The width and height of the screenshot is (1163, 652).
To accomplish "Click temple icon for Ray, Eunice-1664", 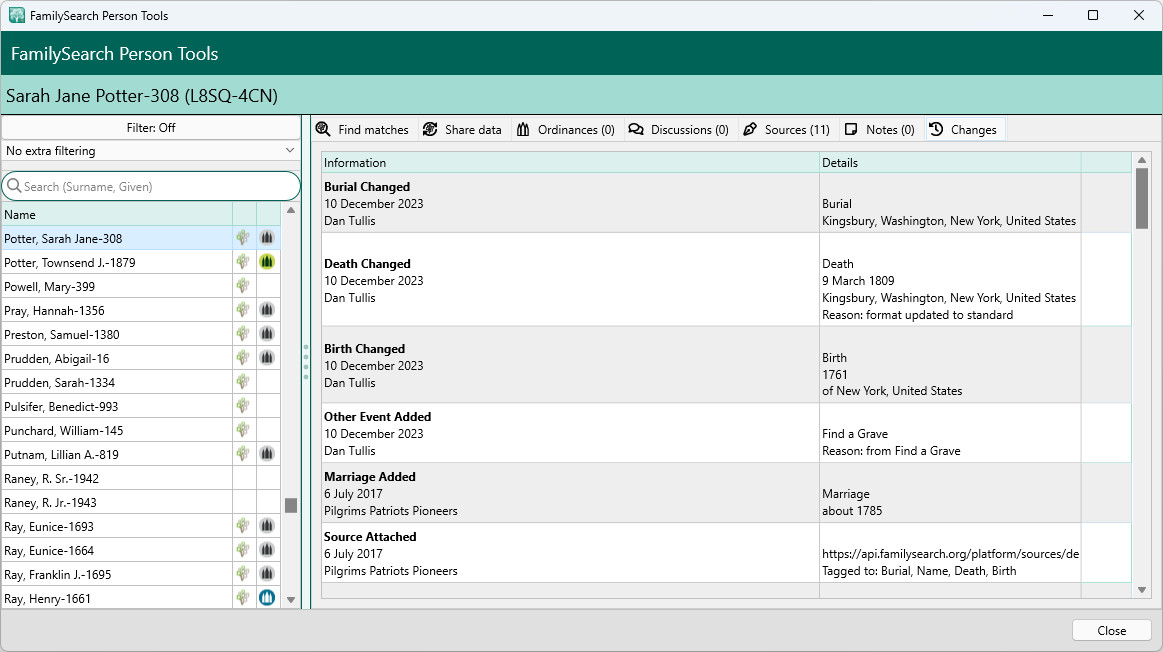I will coord(267,550).
